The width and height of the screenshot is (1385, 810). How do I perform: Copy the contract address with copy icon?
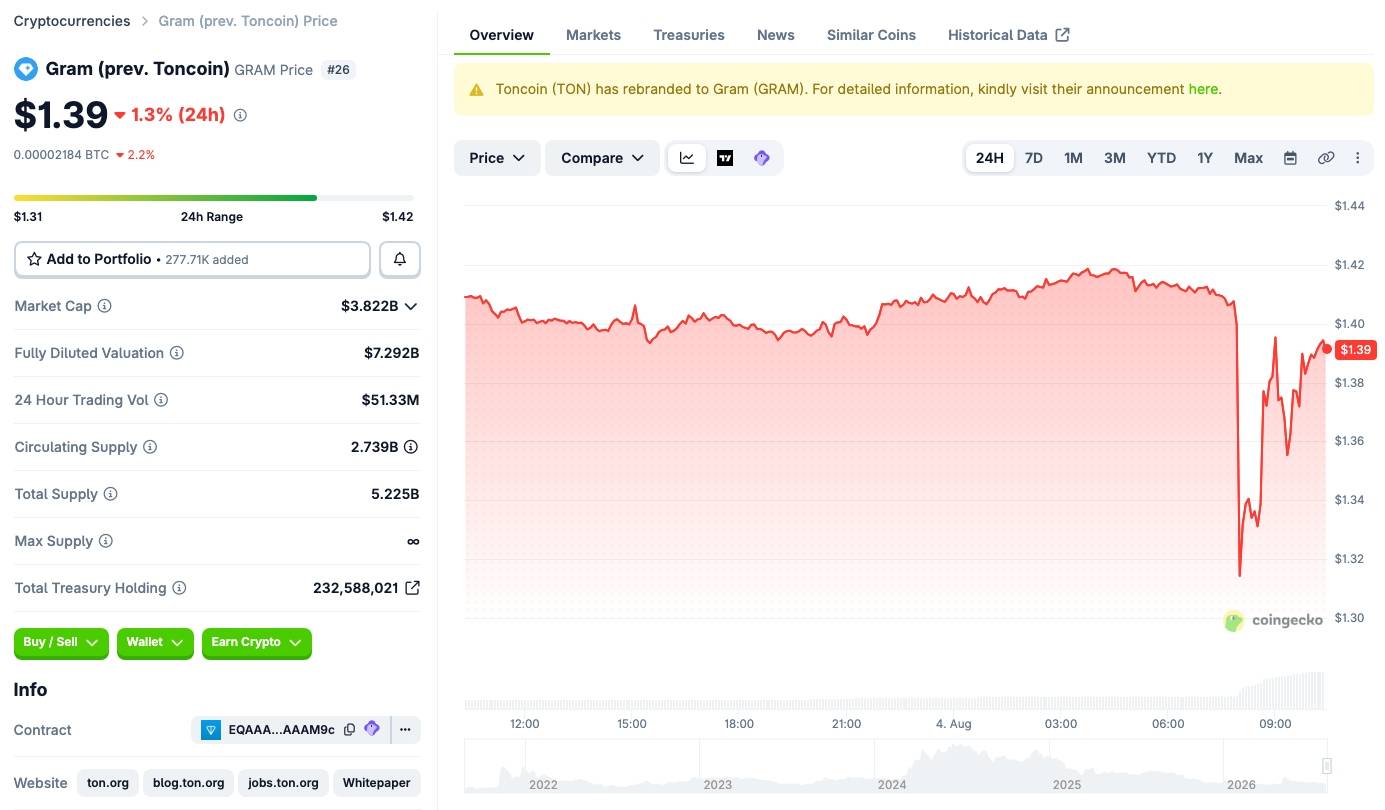[349, 730]
